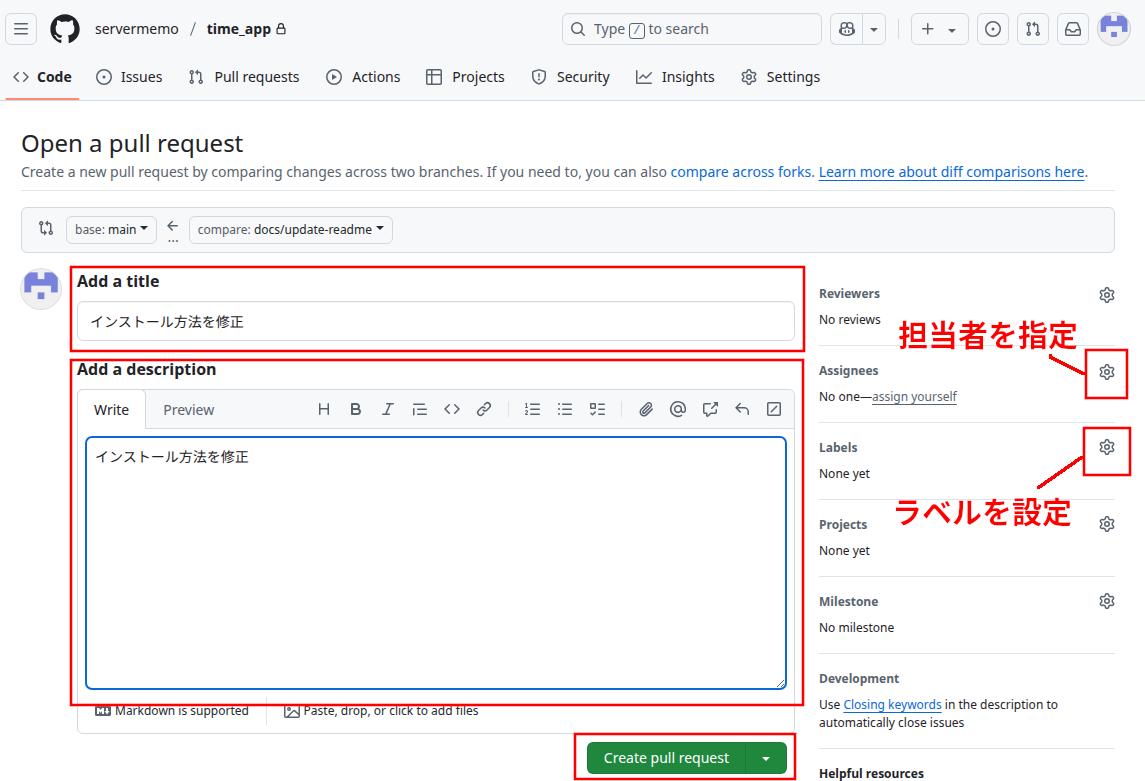Open the time_app repository link
Screen dimensions: 1145x781
[x=239, y=29]
